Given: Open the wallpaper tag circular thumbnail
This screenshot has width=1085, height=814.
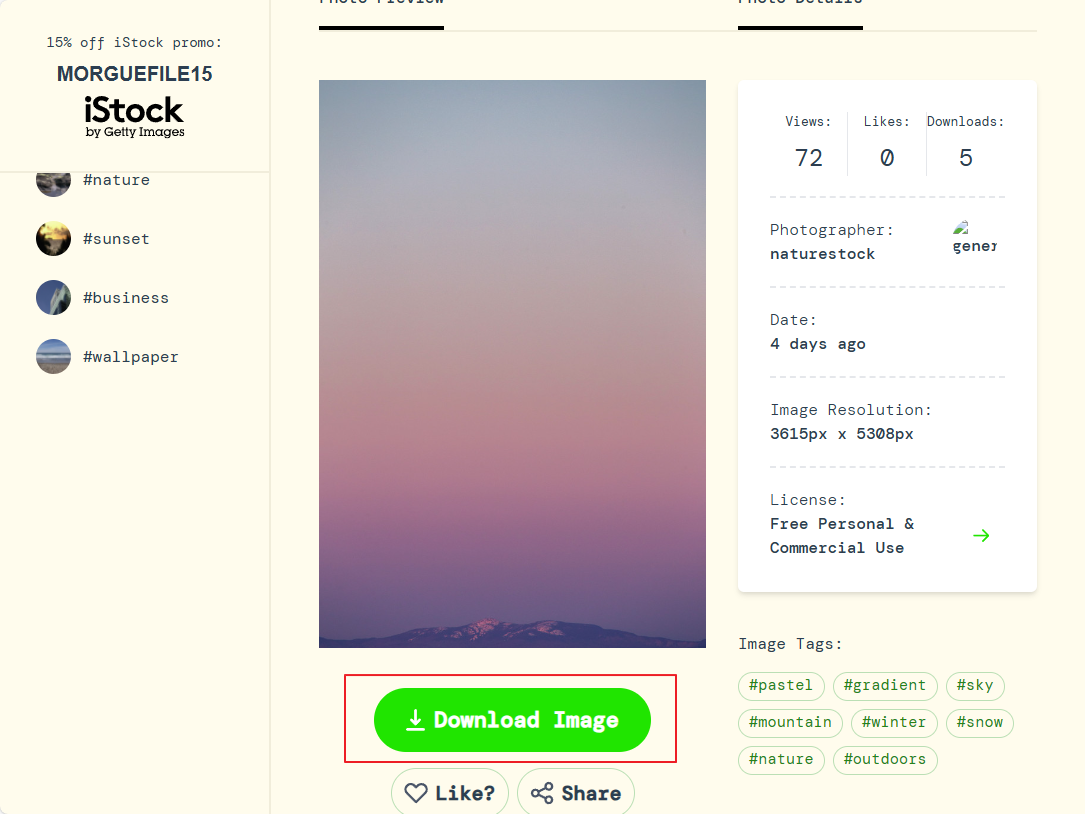Looking at the screenshot, I should 53,356.
